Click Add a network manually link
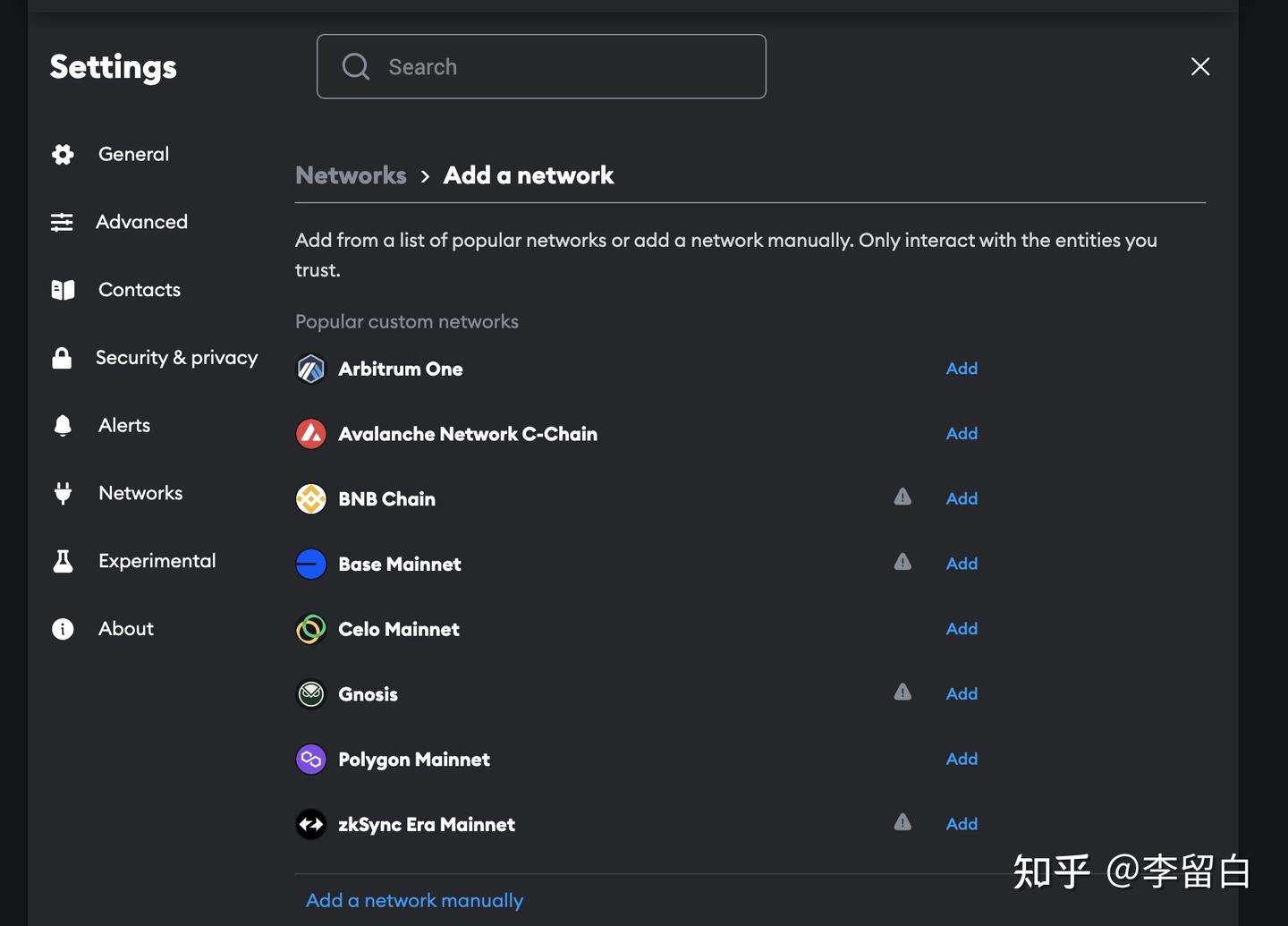The height and width of the screenshot is (926, 1288). click(414, 901)
